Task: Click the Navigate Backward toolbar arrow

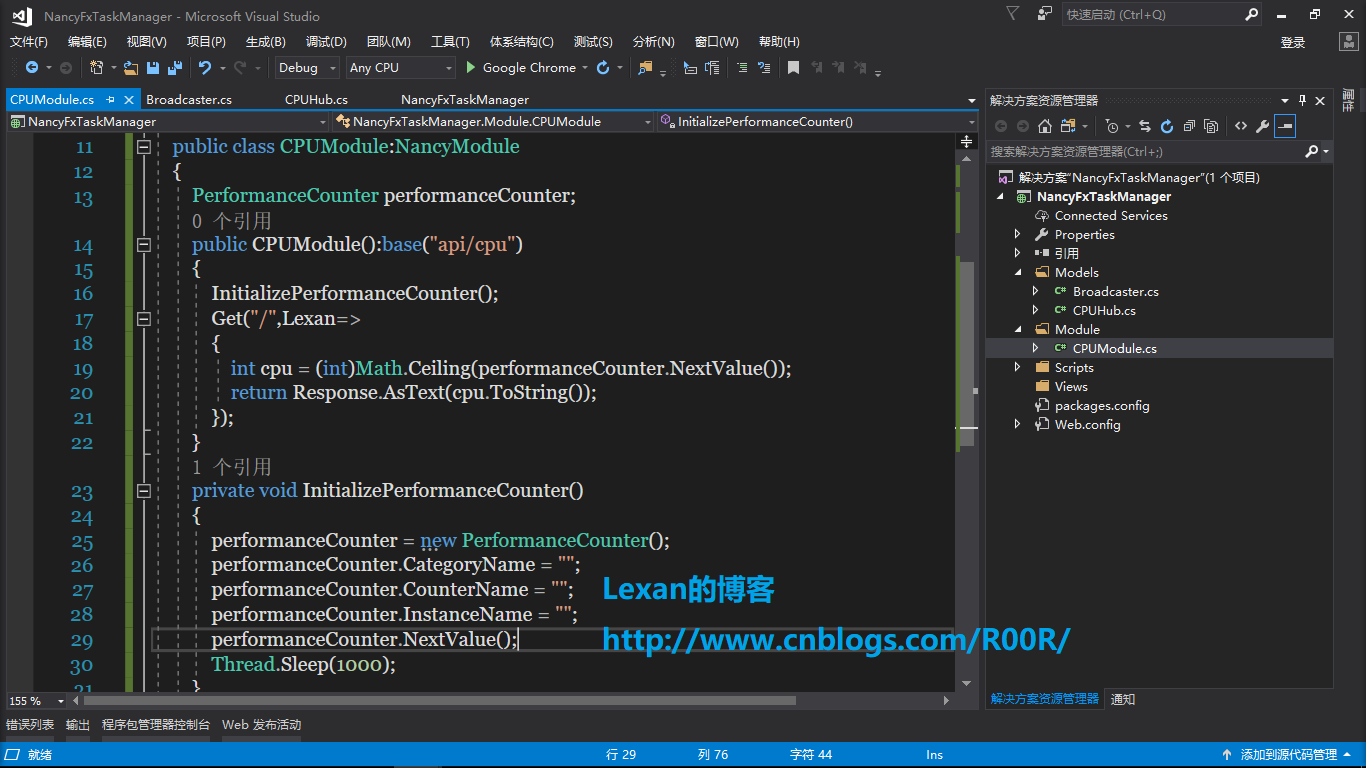Action: (31, 68)
